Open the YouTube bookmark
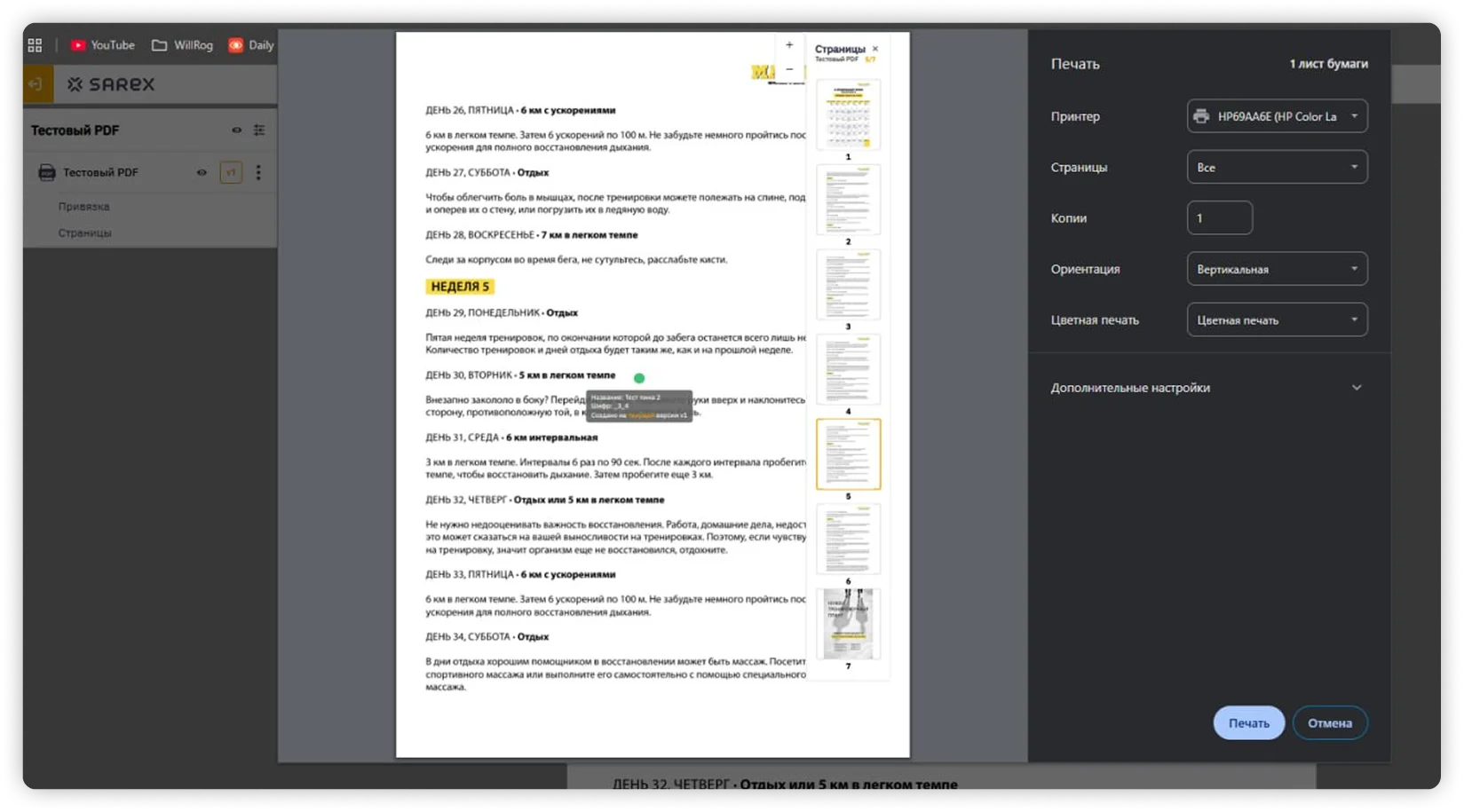 (x=103, y=44)
